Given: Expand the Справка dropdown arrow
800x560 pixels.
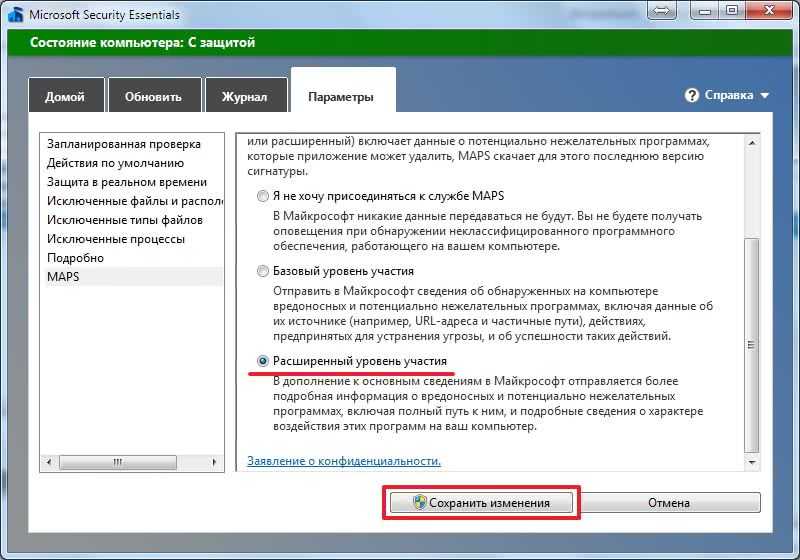Looking at the screenshot, I should point(764,95).
